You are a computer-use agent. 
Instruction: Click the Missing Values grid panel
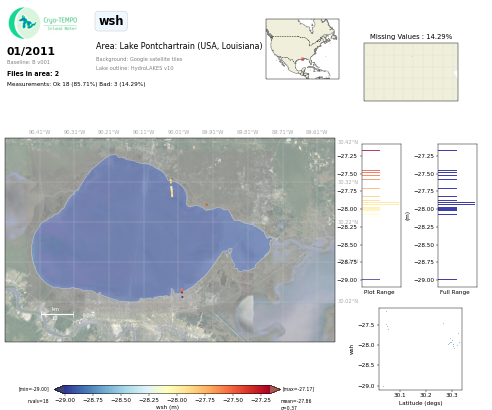[x=411, y=72]
